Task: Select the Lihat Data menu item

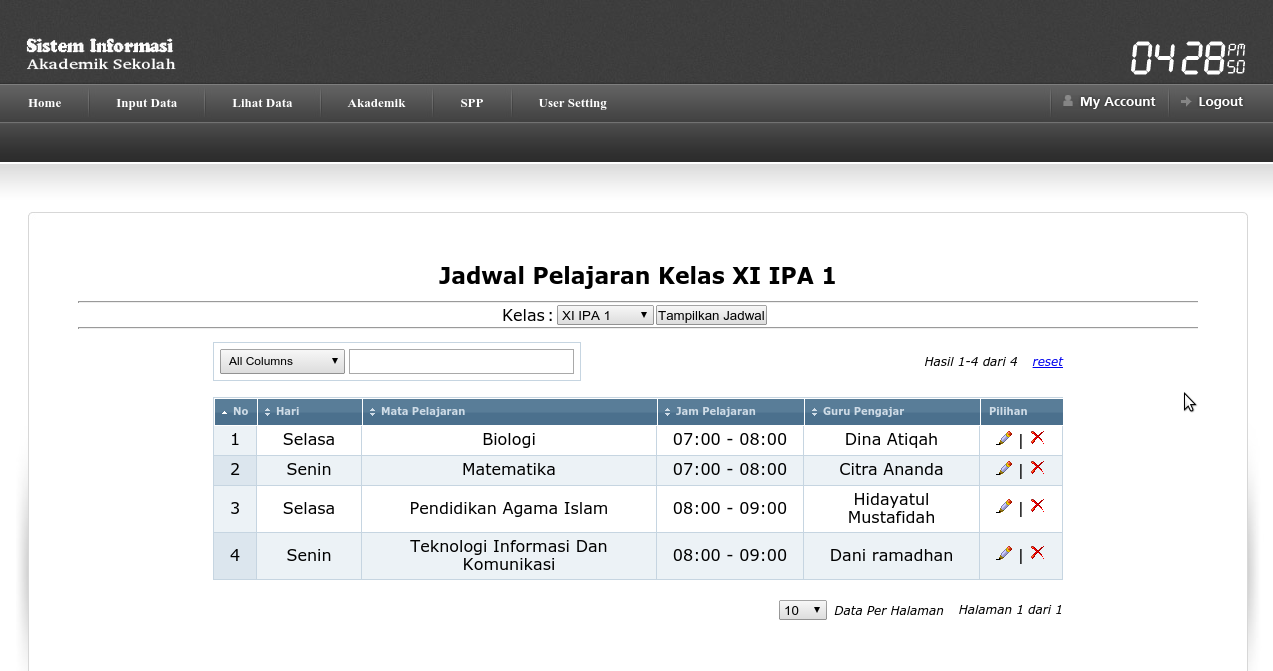Action: [262, 103]
